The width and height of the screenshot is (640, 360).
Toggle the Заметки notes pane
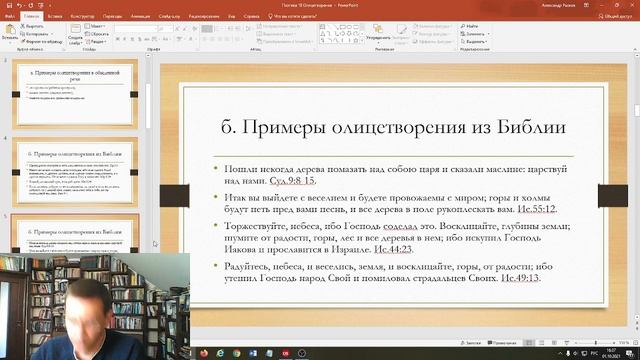pyautogui.click(x=471, y=343)
